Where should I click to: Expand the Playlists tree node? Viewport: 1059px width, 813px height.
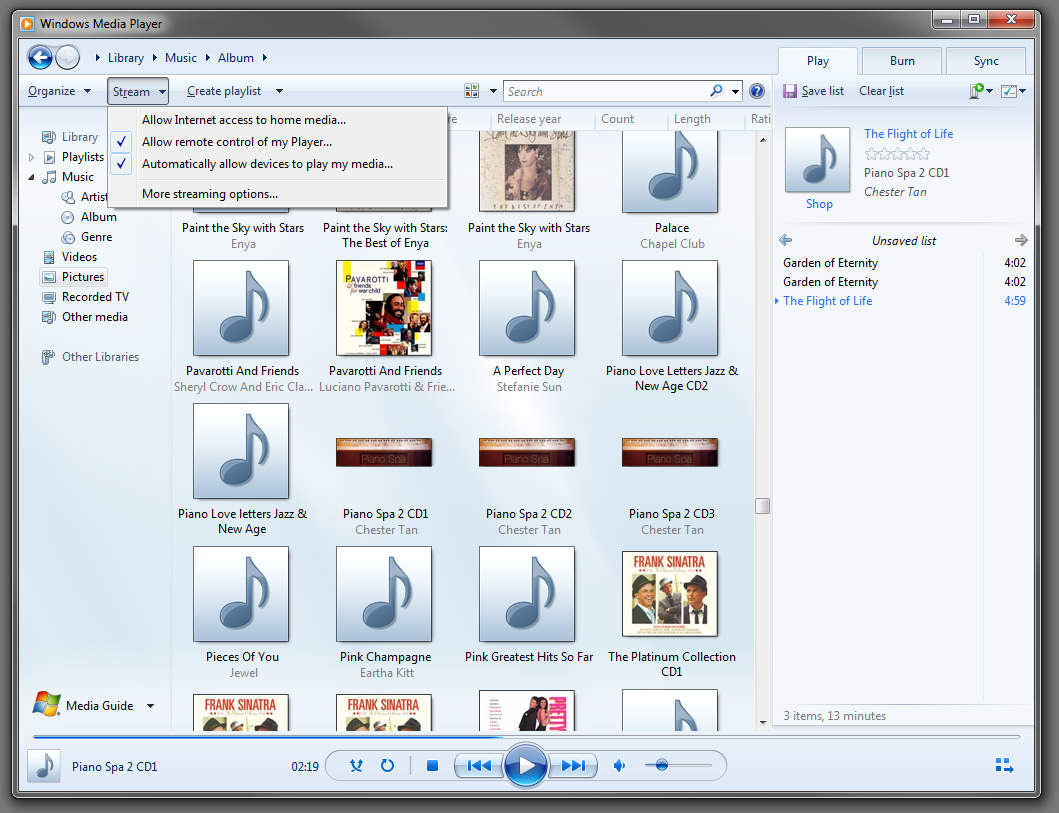point(31,157)
